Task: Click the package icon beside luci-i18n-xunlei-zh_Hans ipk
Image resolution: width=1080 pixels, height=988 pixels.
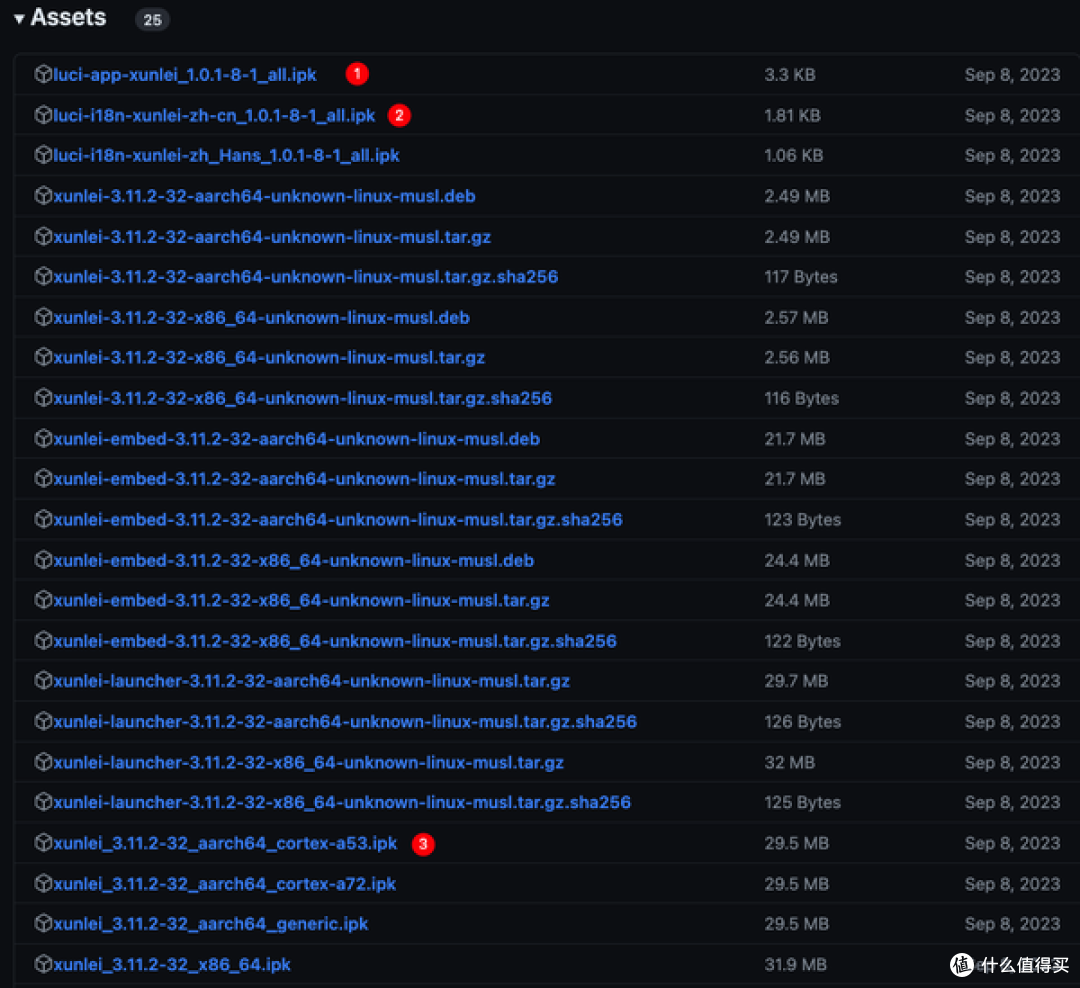Action: pos(43,155)
